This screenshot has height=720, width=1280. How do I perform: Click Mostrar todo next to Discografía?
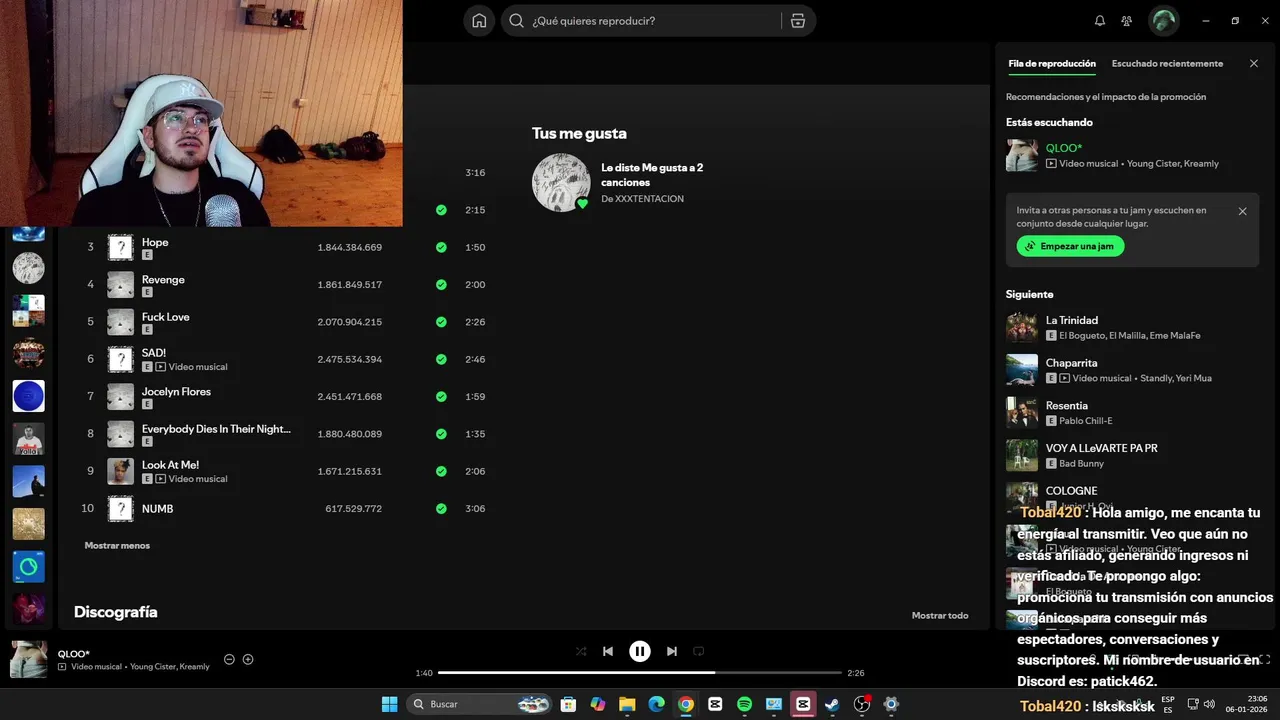(x=940, y=616)
